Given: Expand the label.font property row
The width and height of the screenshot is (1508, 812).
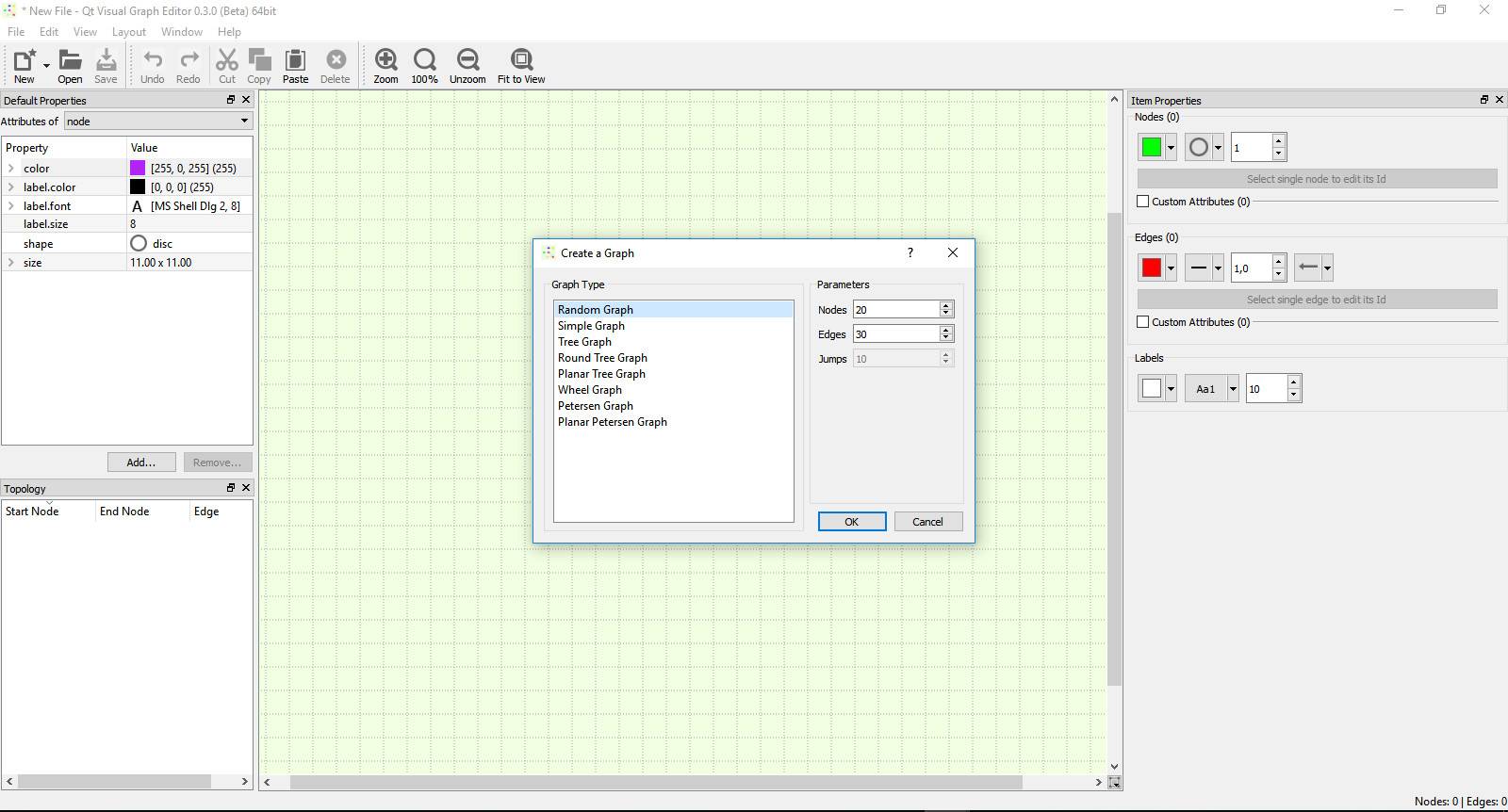Looking at the screenshot, I should [x=11, y=206].
